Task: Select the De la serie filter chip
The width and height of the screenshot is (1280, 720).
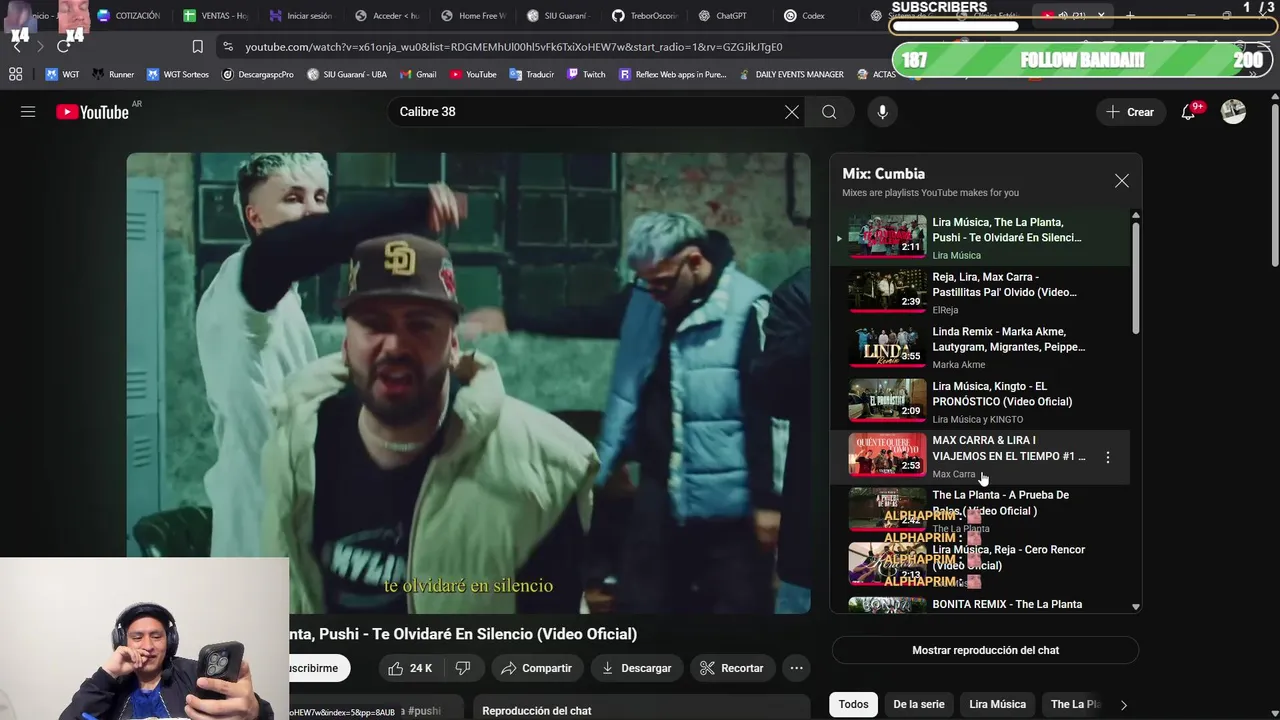Action: coord(918,704)
